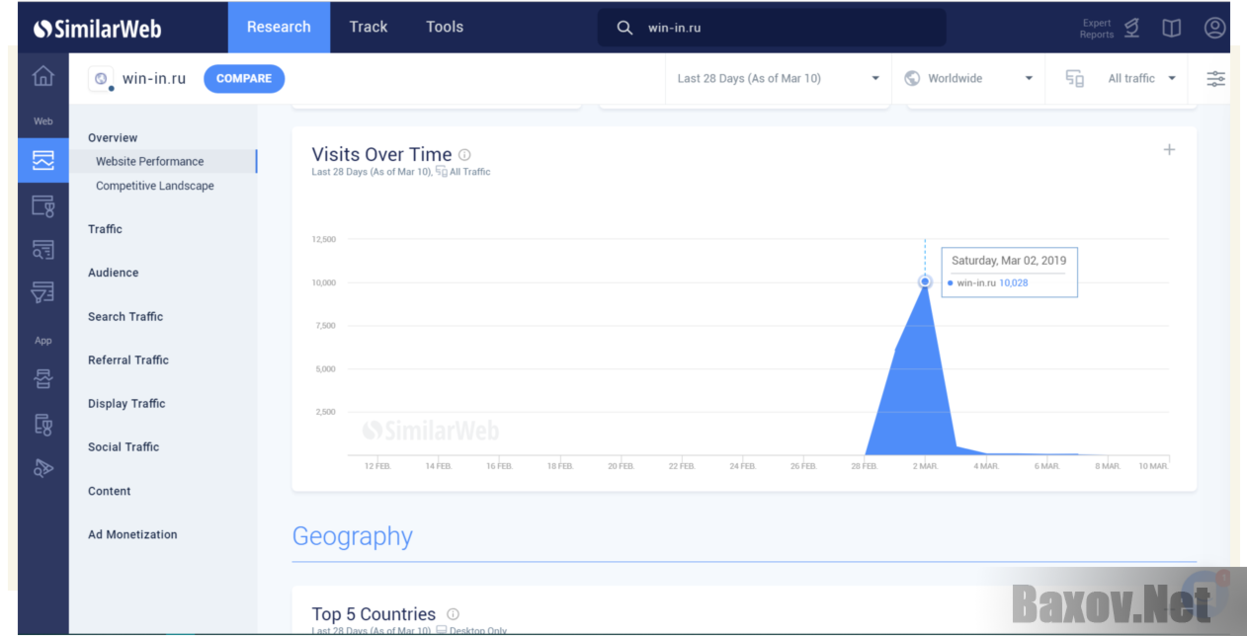The width and height of the screenshot is (1247, 636).
Task: Open Ad Monetization section
Action: 133,535
